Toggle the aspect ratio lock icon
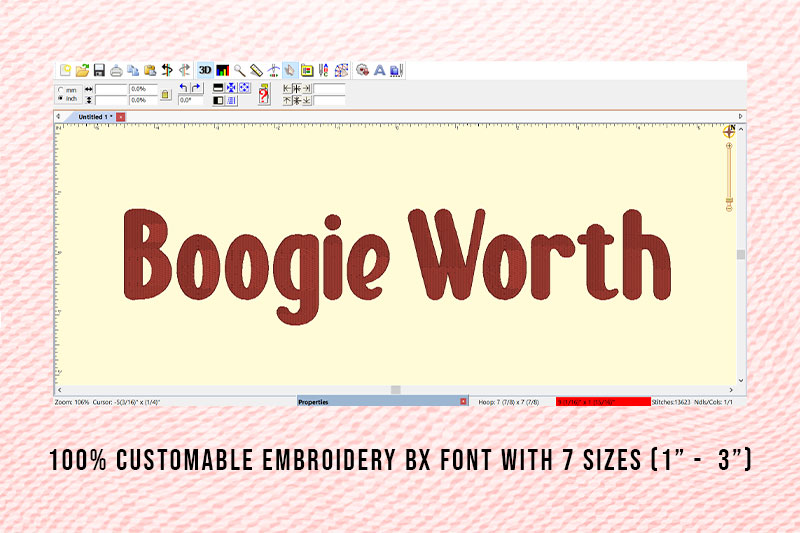 point(165,95)
